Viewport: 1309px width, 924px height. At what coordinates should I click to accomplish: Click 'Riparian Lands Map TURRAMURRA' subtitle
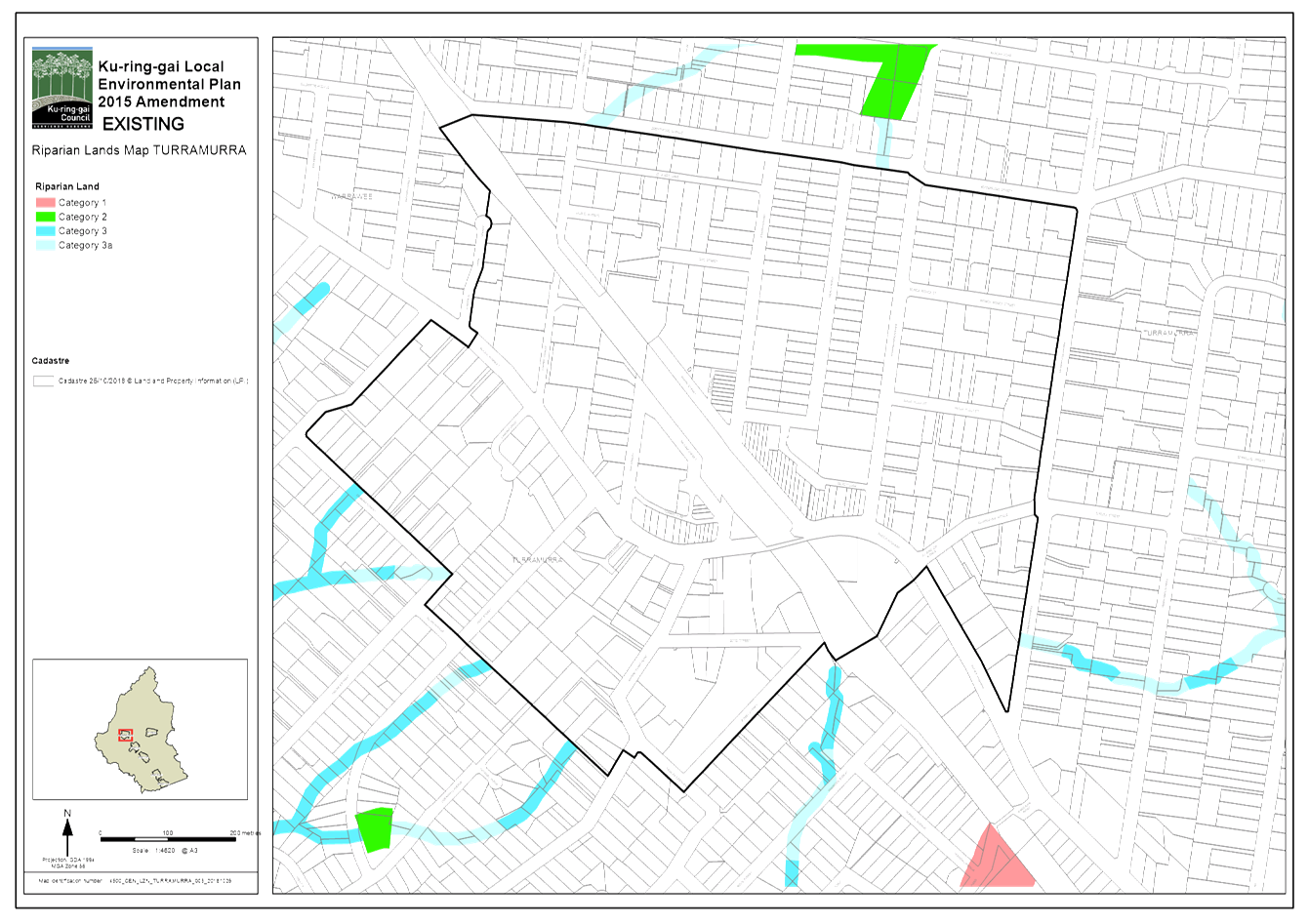139,150
